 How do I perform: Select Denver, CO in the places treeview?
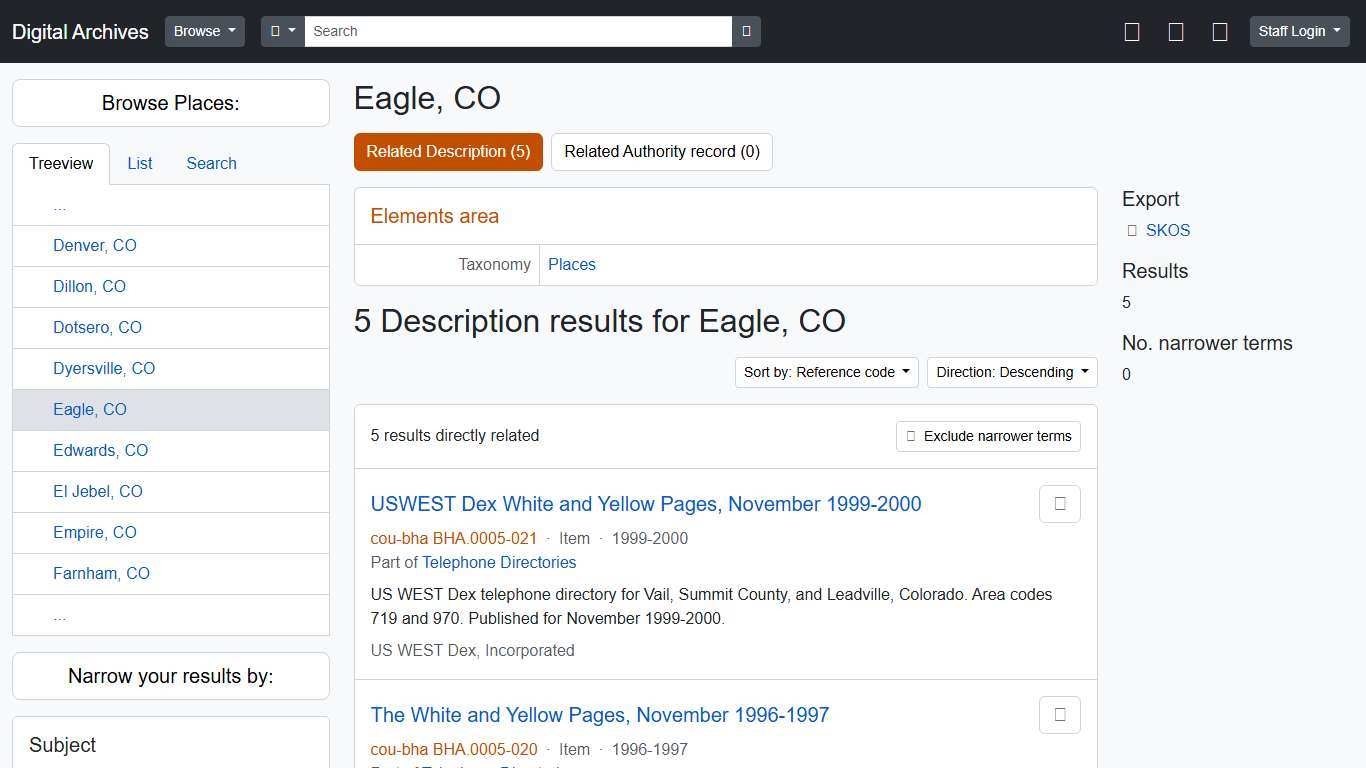tap(94, 245)
